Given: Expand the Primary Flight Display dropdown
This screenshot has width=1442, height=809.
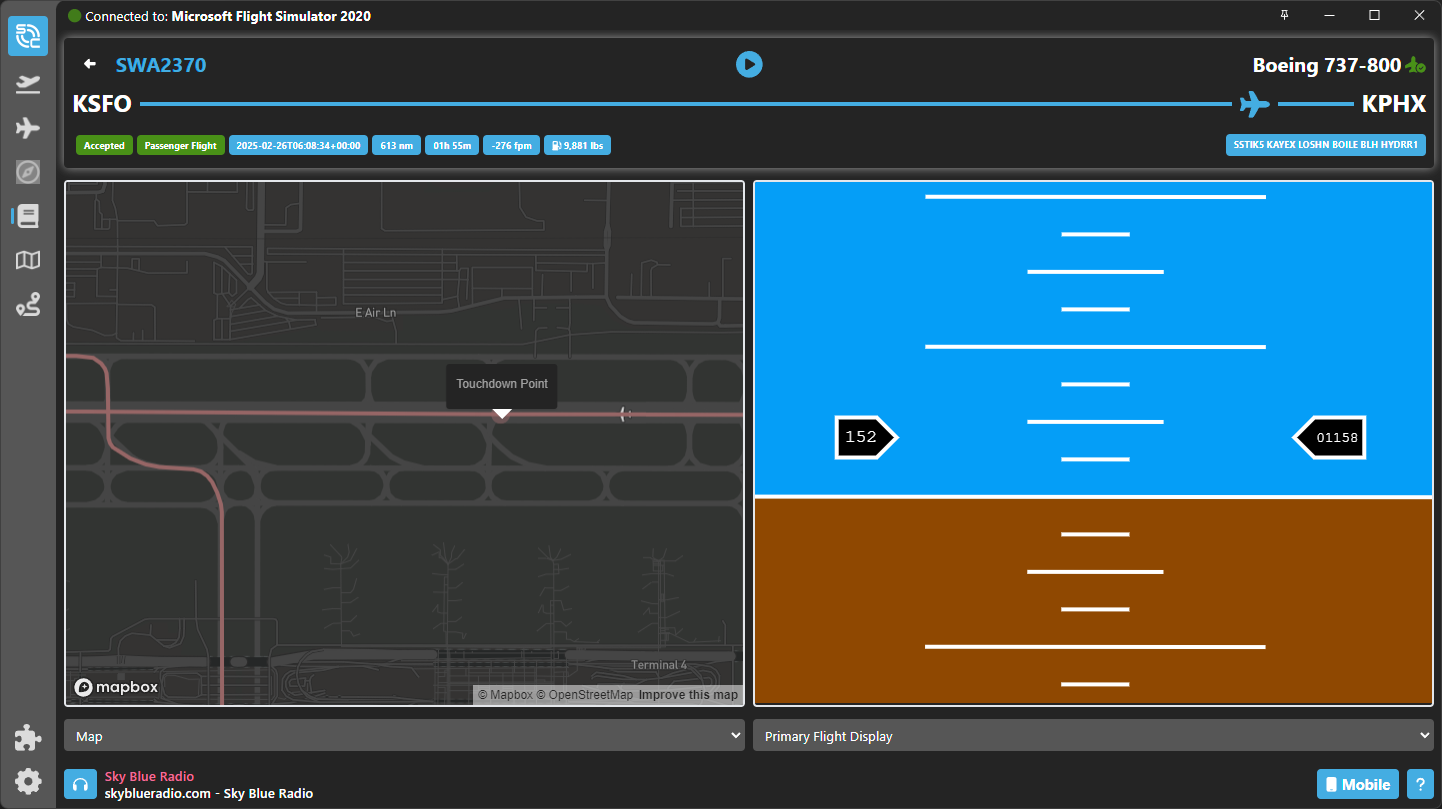Looking at the screenshot, I should pos(1093,736).
